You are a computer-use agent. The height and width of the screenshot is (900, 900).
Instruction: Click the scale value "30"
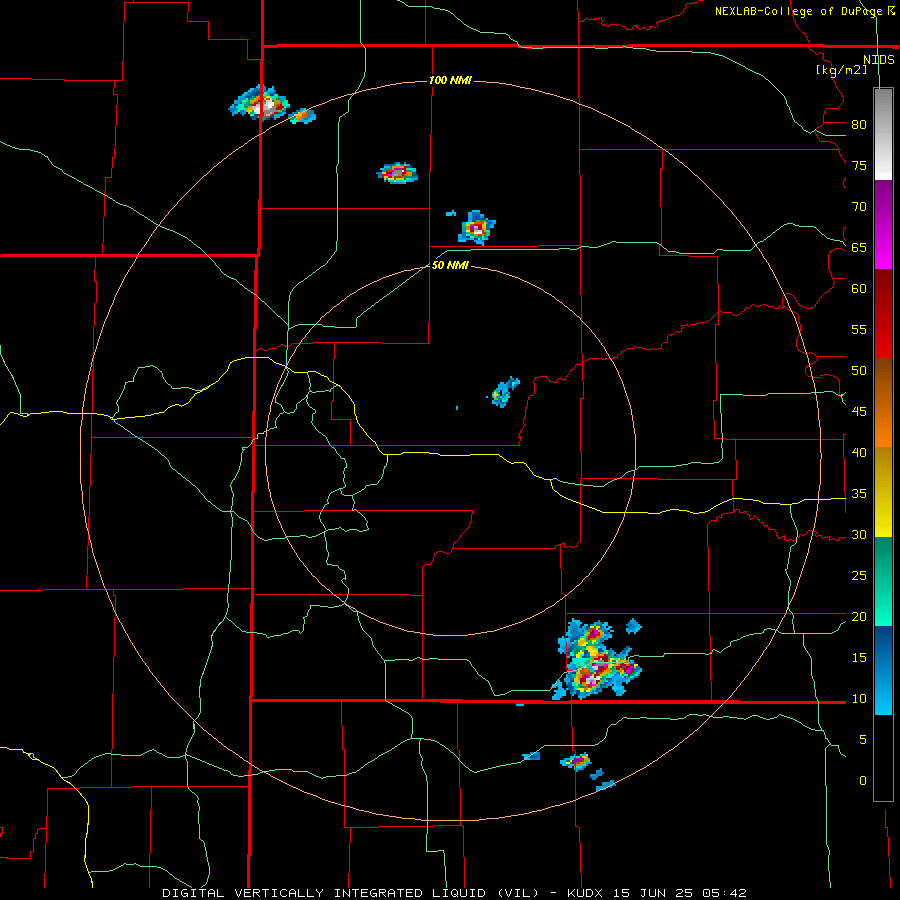(859, 535)
